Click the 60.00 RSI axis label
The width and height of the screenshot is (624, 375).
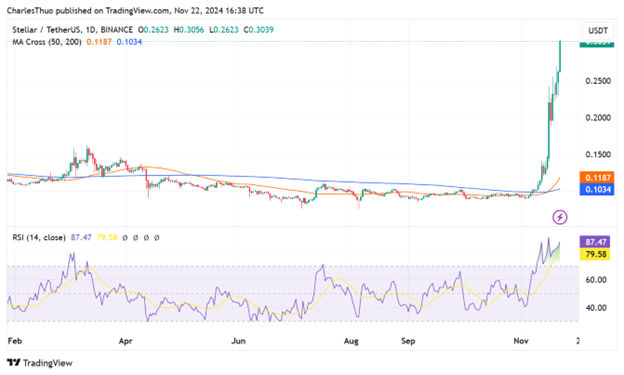click(596, 280)
